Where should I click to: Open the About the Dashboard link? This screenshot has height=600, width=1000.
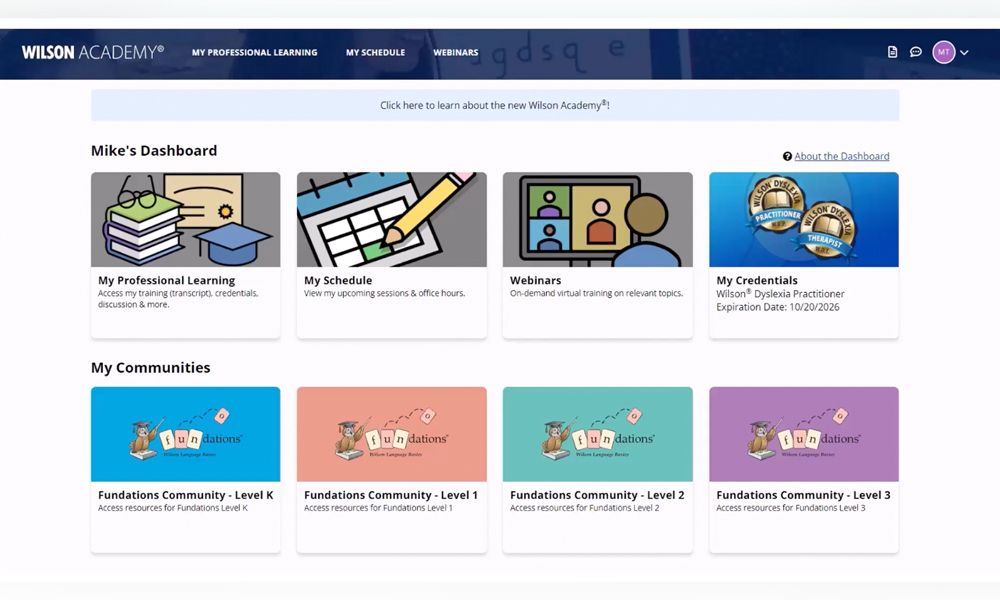pyautogui.click(x=842, y=156)
